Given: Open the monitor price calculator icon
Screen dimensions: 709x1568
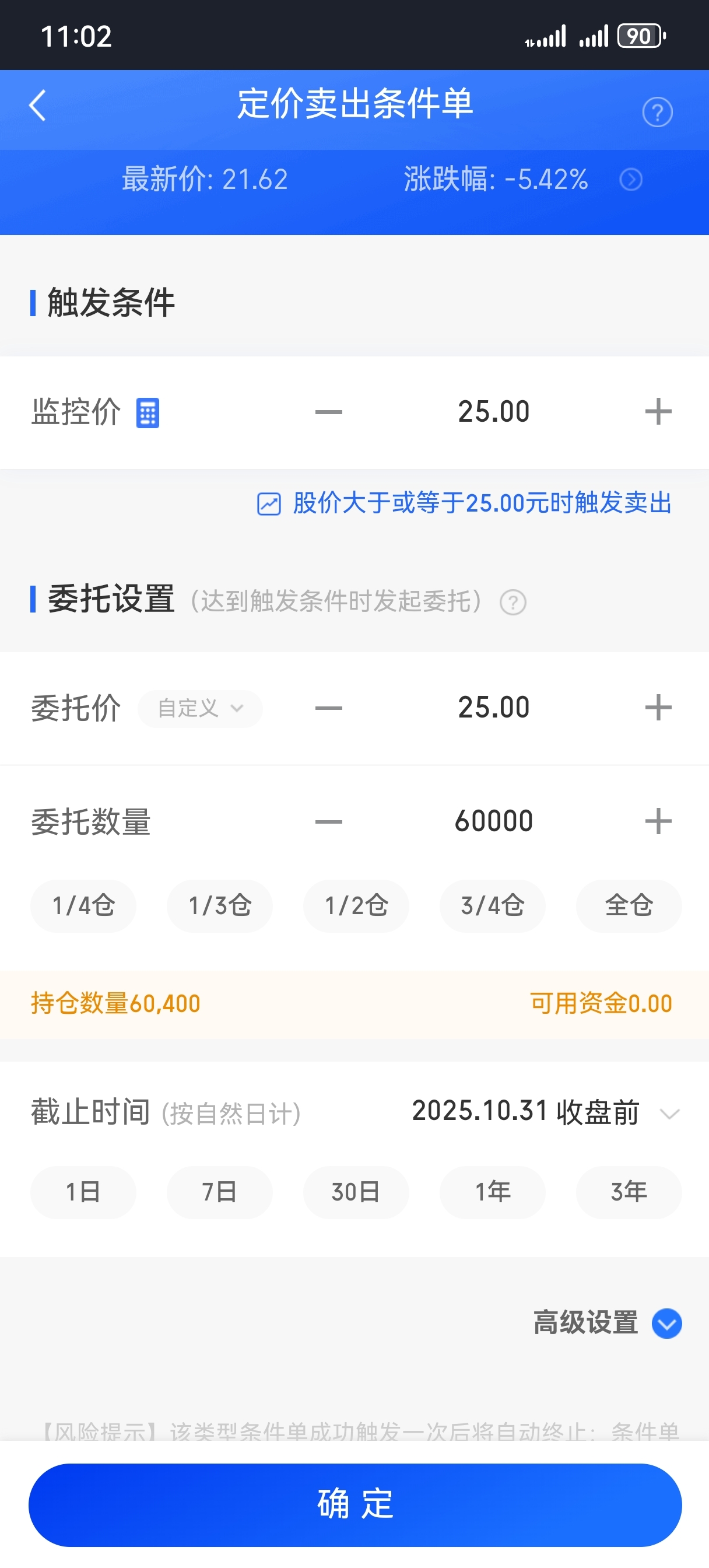Looking at the screenshot, I should (x=148, y=412).
